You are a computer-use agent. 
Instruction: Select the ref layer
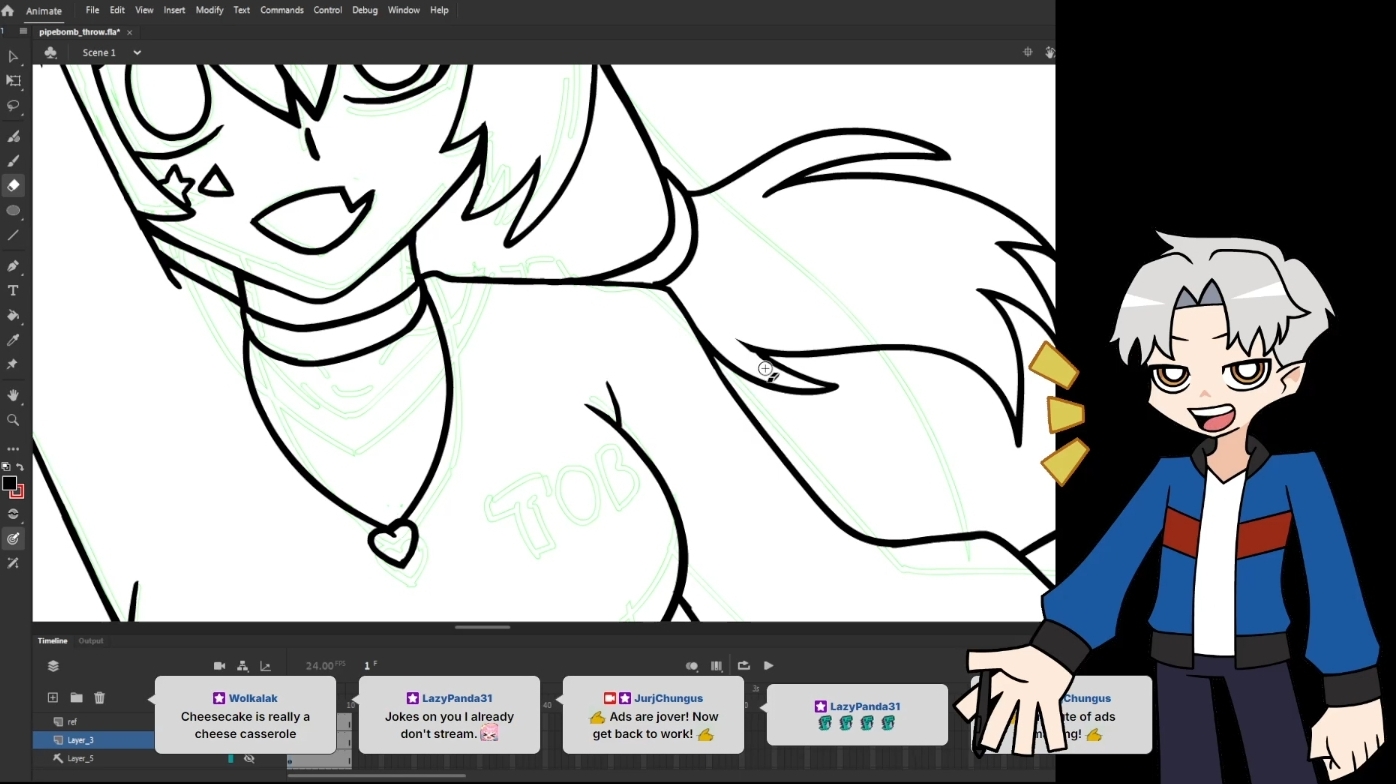point(93,722)
